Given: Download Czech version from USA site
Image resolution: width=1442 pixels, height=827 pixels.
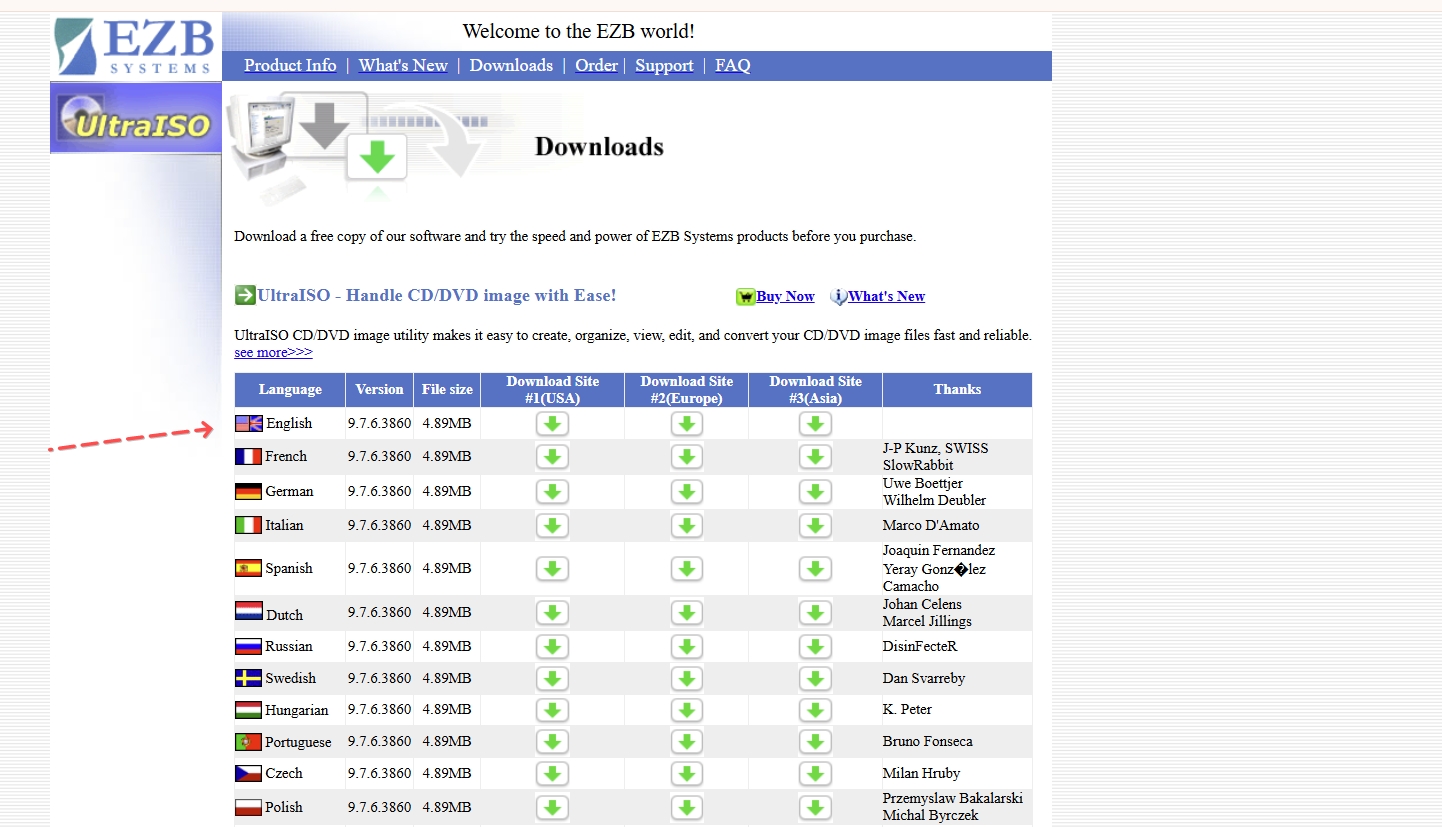Looking at the screenshot, I should coord(552,774).
